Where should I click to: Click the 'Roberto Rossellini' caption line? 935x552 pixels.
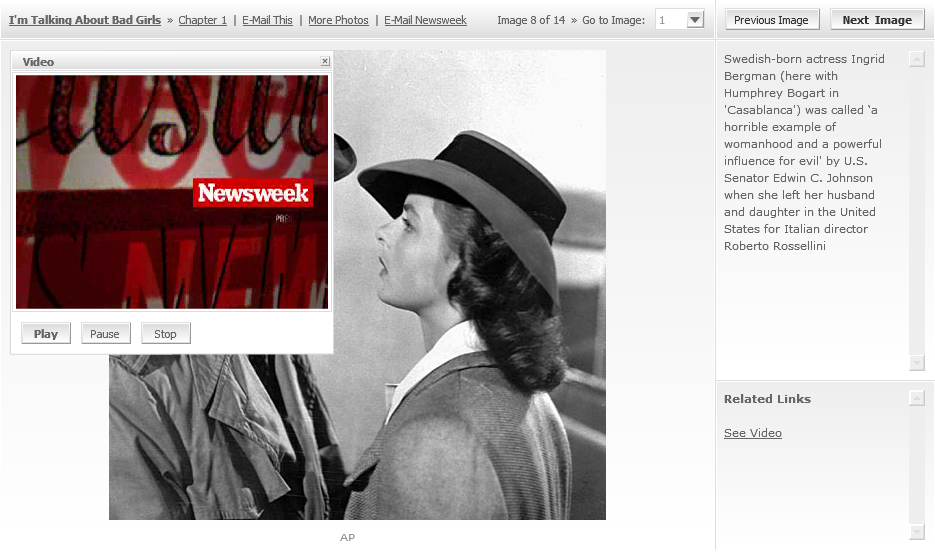tap(775, 246)
